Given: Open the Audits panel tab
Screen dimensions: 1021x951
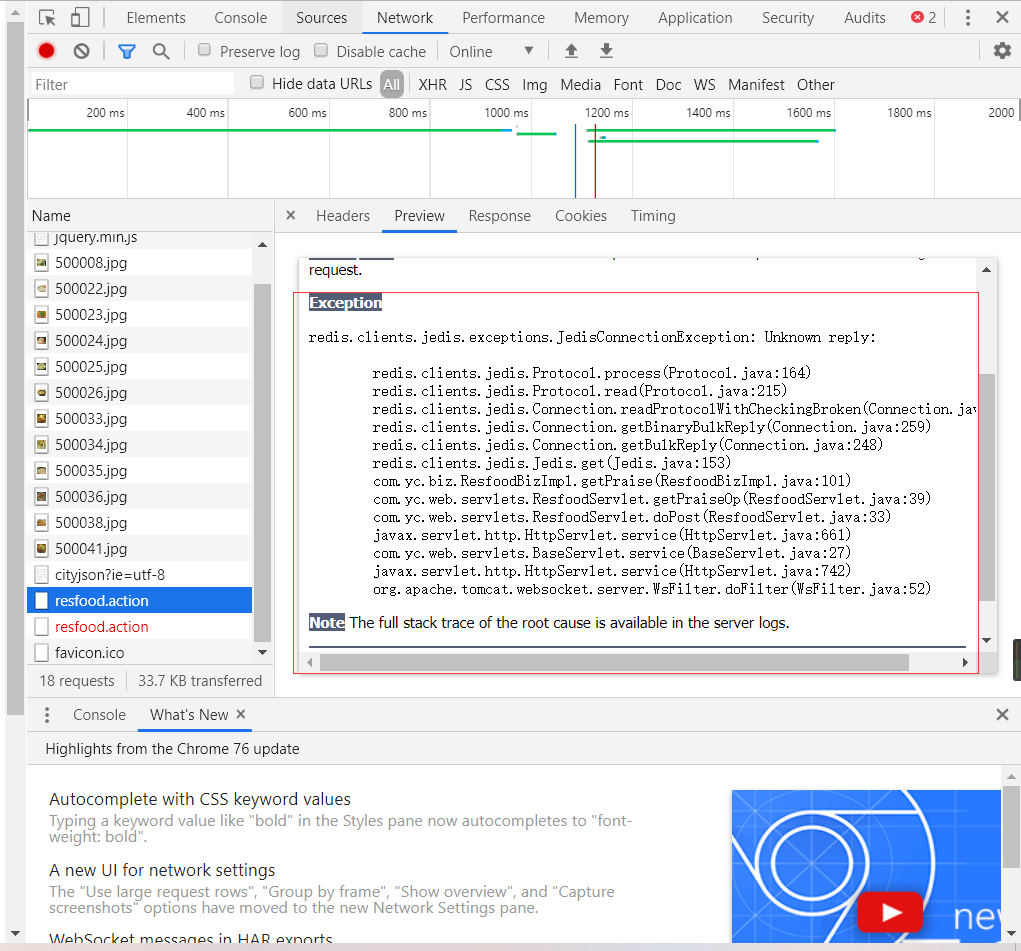Looking at the screenshot, I should [x=864, y=18].
